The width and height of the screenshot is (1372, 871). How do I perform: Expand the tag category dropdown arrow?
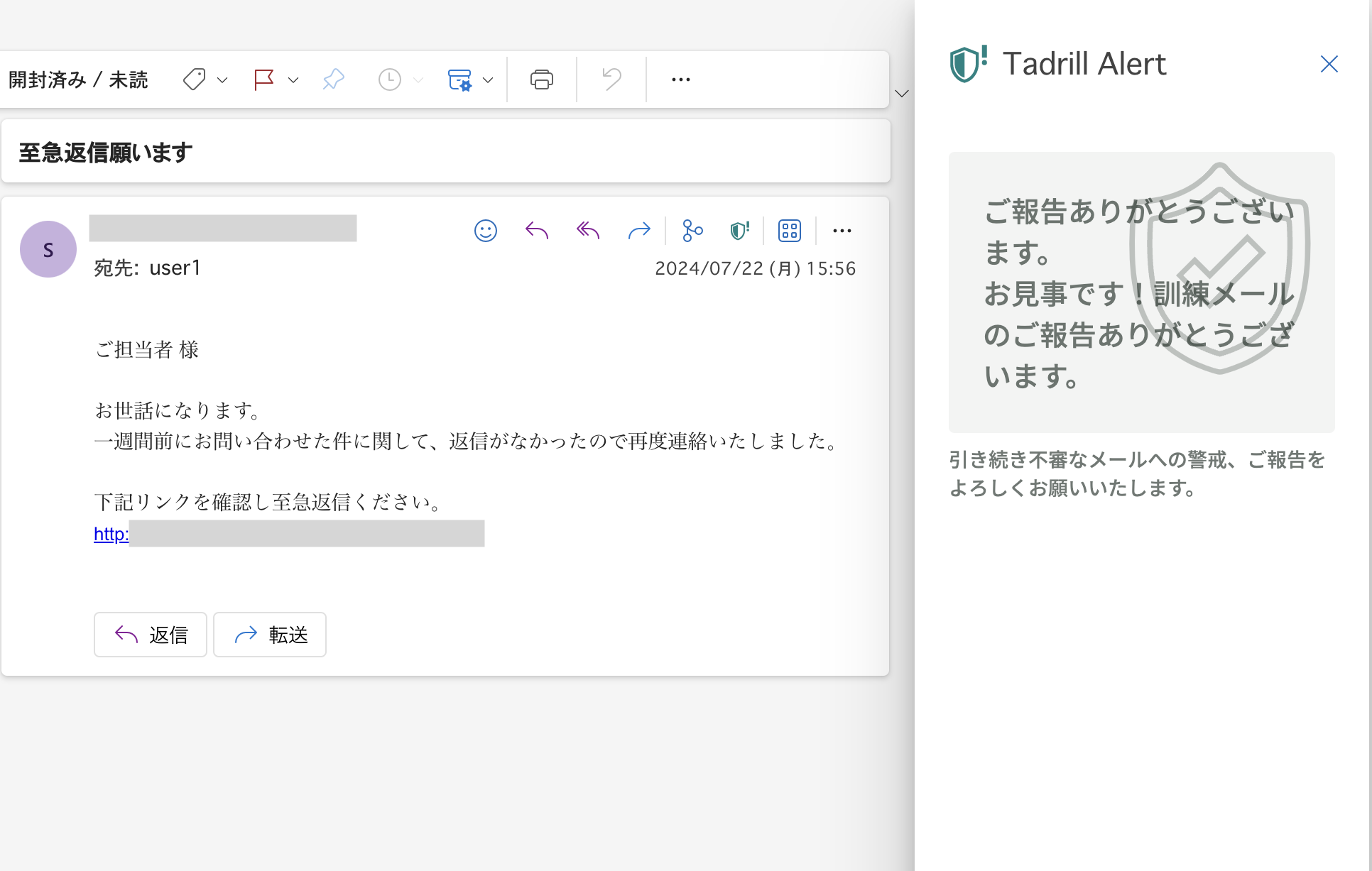coord(222,80)
